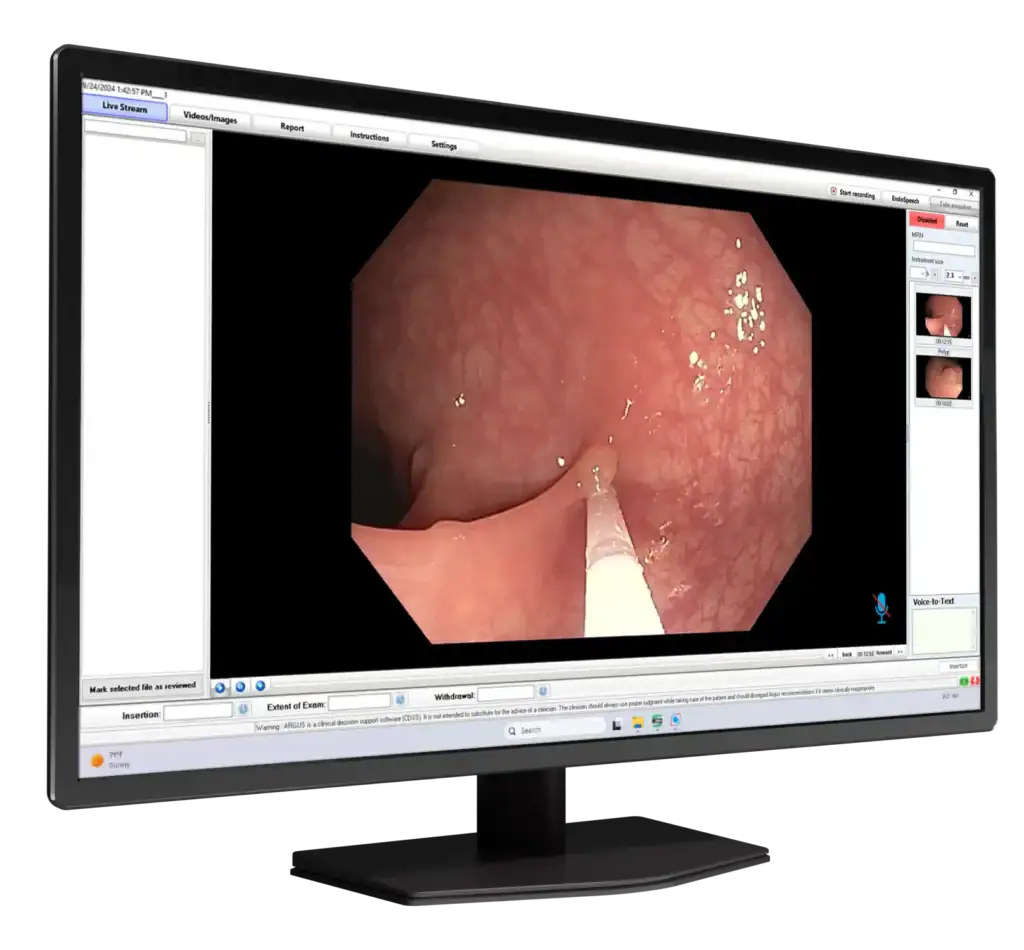The height and width of the screenshot is (950, 1024).
Task: Click into the Extent of Exam field
Action: click(359, 702)
